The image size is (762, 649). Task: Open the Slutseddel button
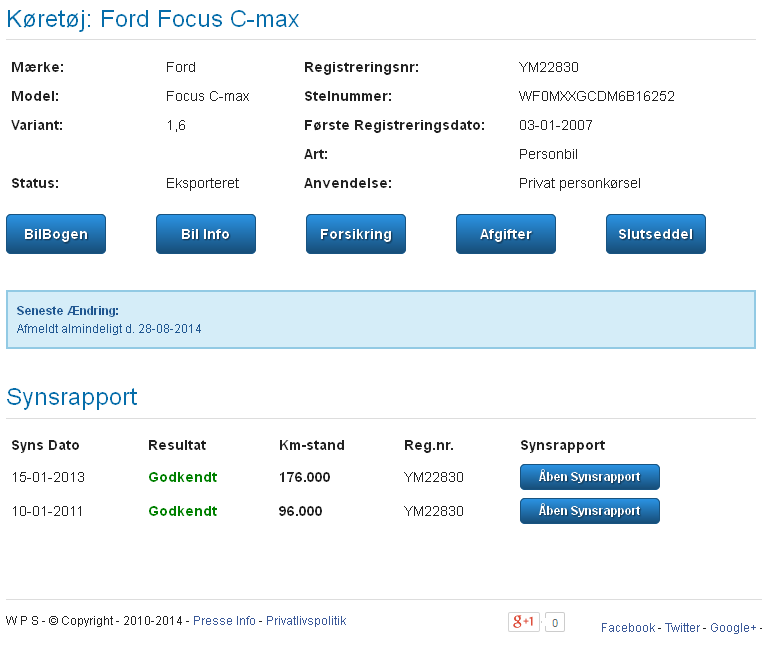tap(656, 234)
